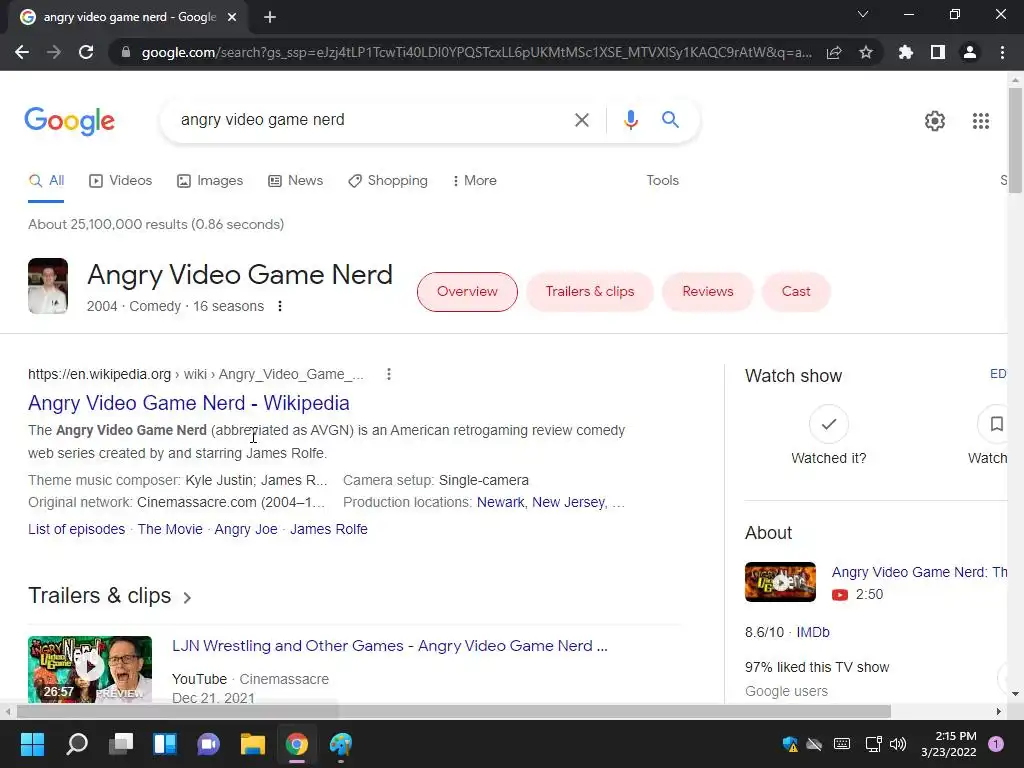Share this page from the address bar
Image resolution: width=1024 pixels, height=768 pixels.
(x=834, y=52)
